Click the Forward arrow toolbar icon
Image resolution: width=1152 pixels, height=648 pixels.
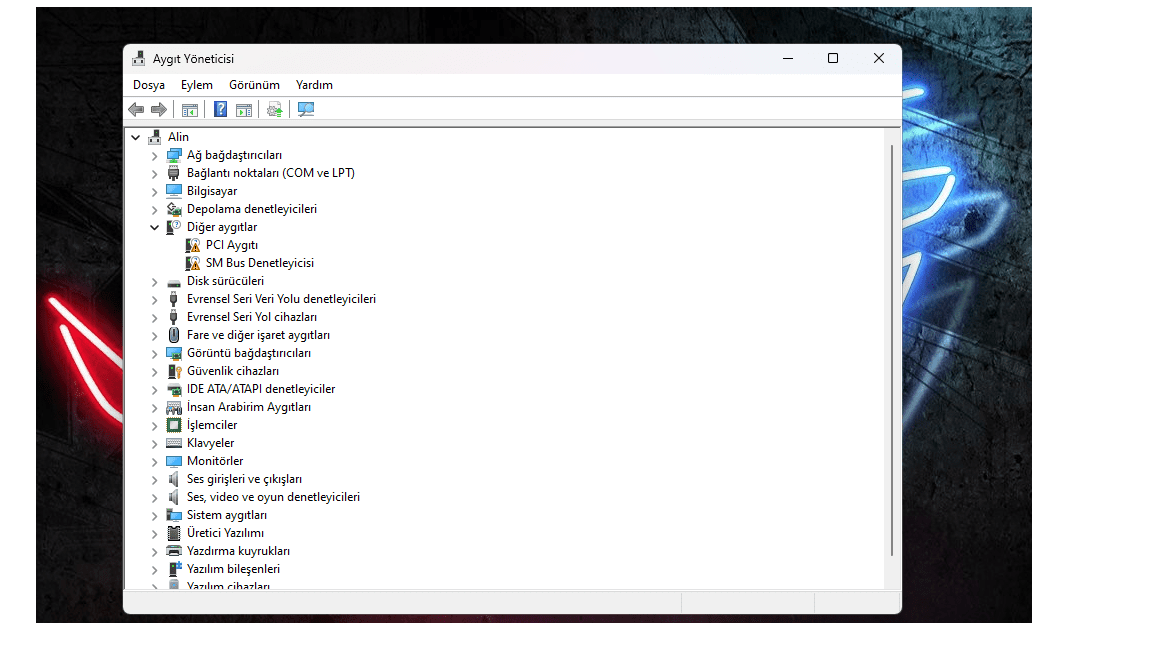point(158,110)
